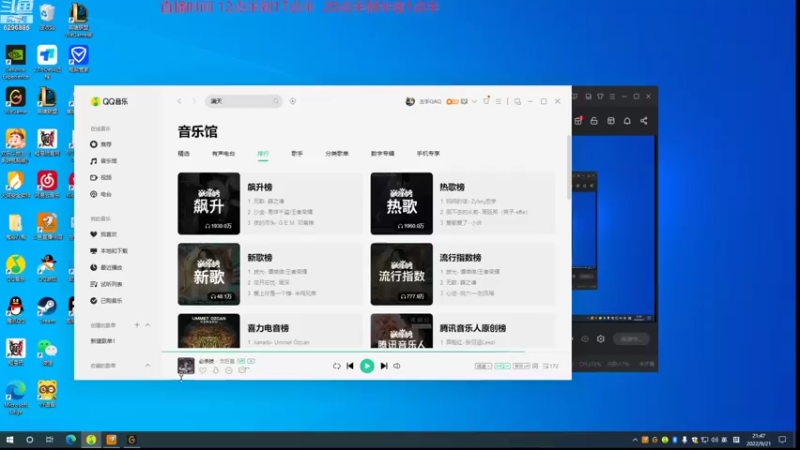Open 最近播放 recent plays in sidebar
This screenshot has height=450, width=800.
106,267
